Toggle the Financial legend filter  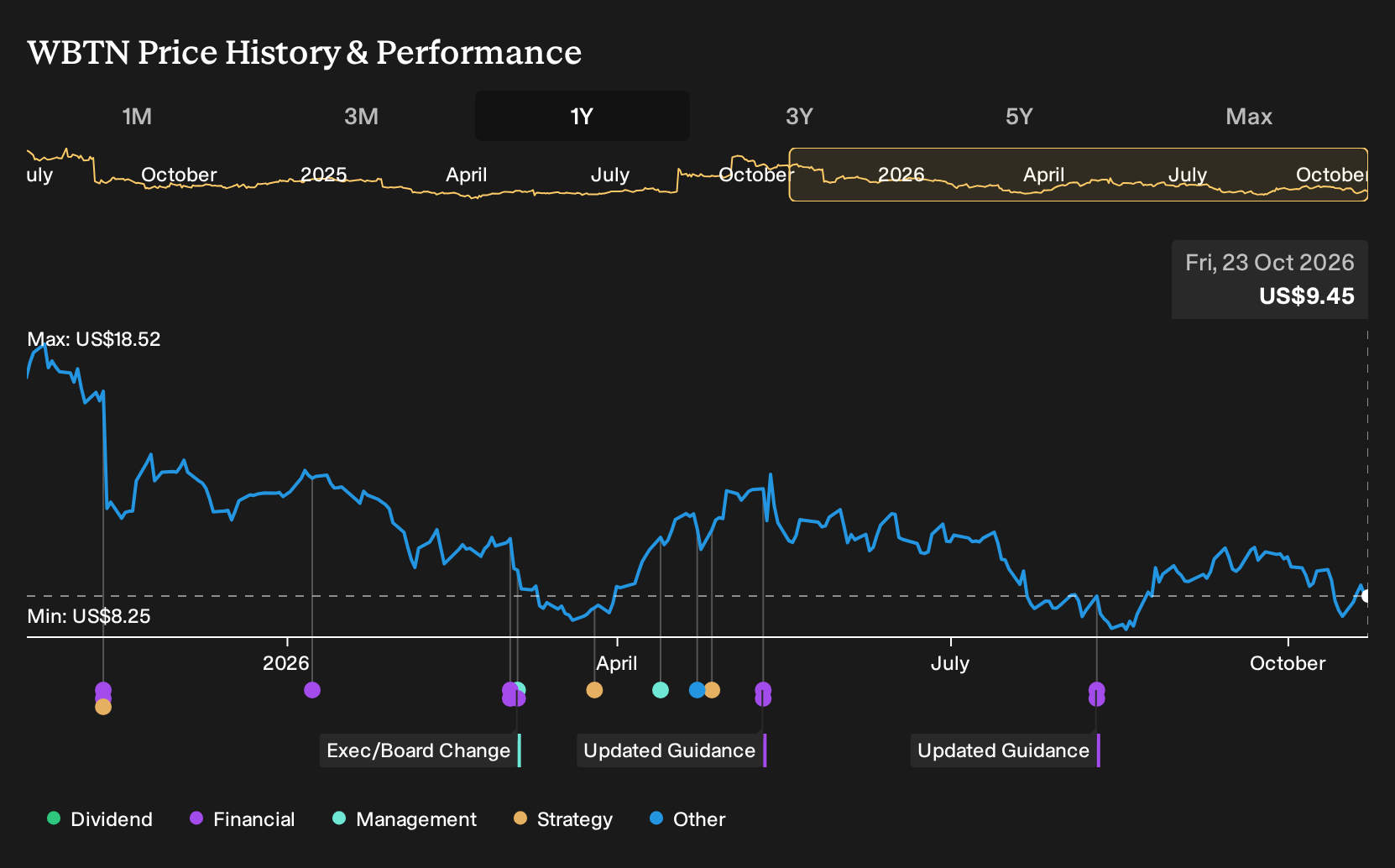coord(243,819)
